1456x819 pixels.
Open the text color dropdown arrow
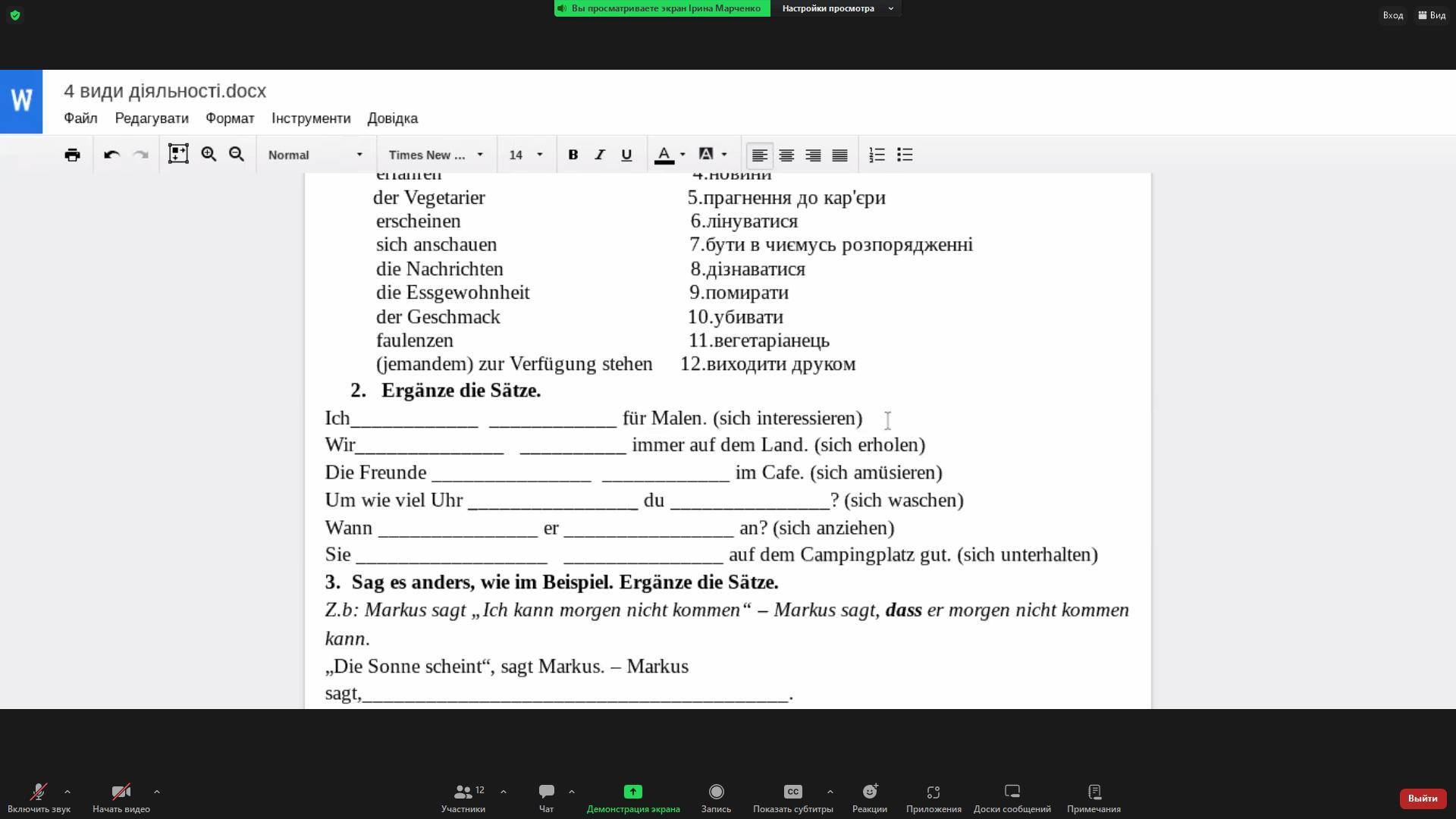[x=682, y=155]
